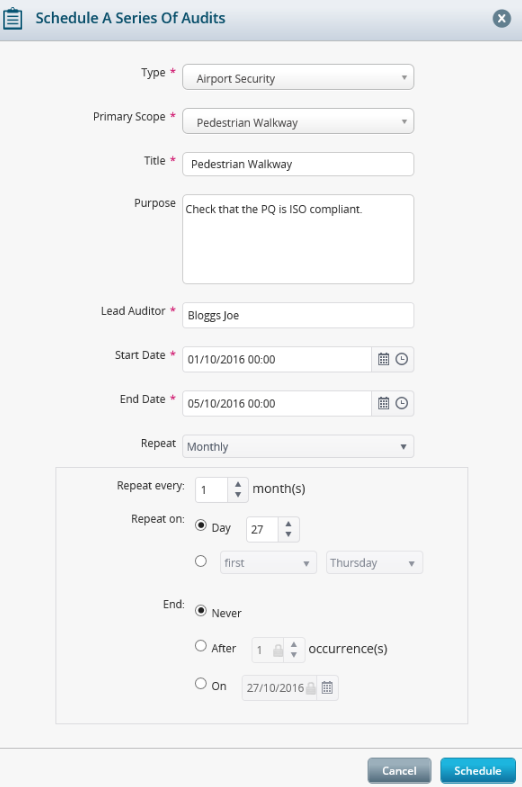Click into the Lead Auditor field

(298, 315)
